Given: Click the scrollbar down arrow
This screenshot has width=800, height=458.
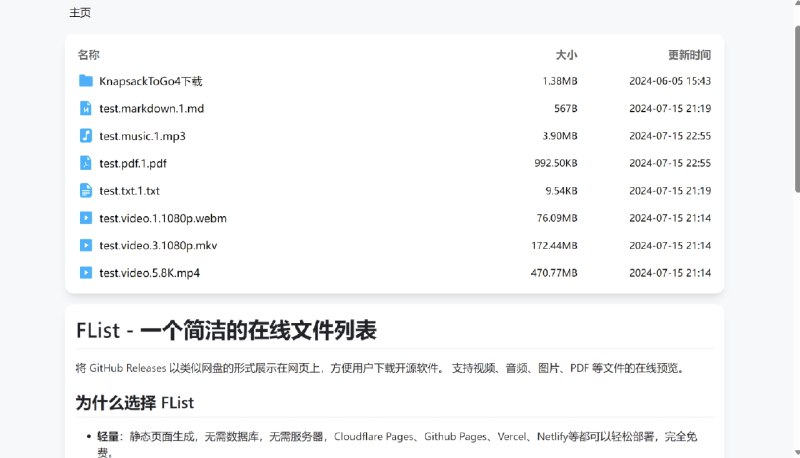Looking at the screenshot, I should (x=796, y=452).
